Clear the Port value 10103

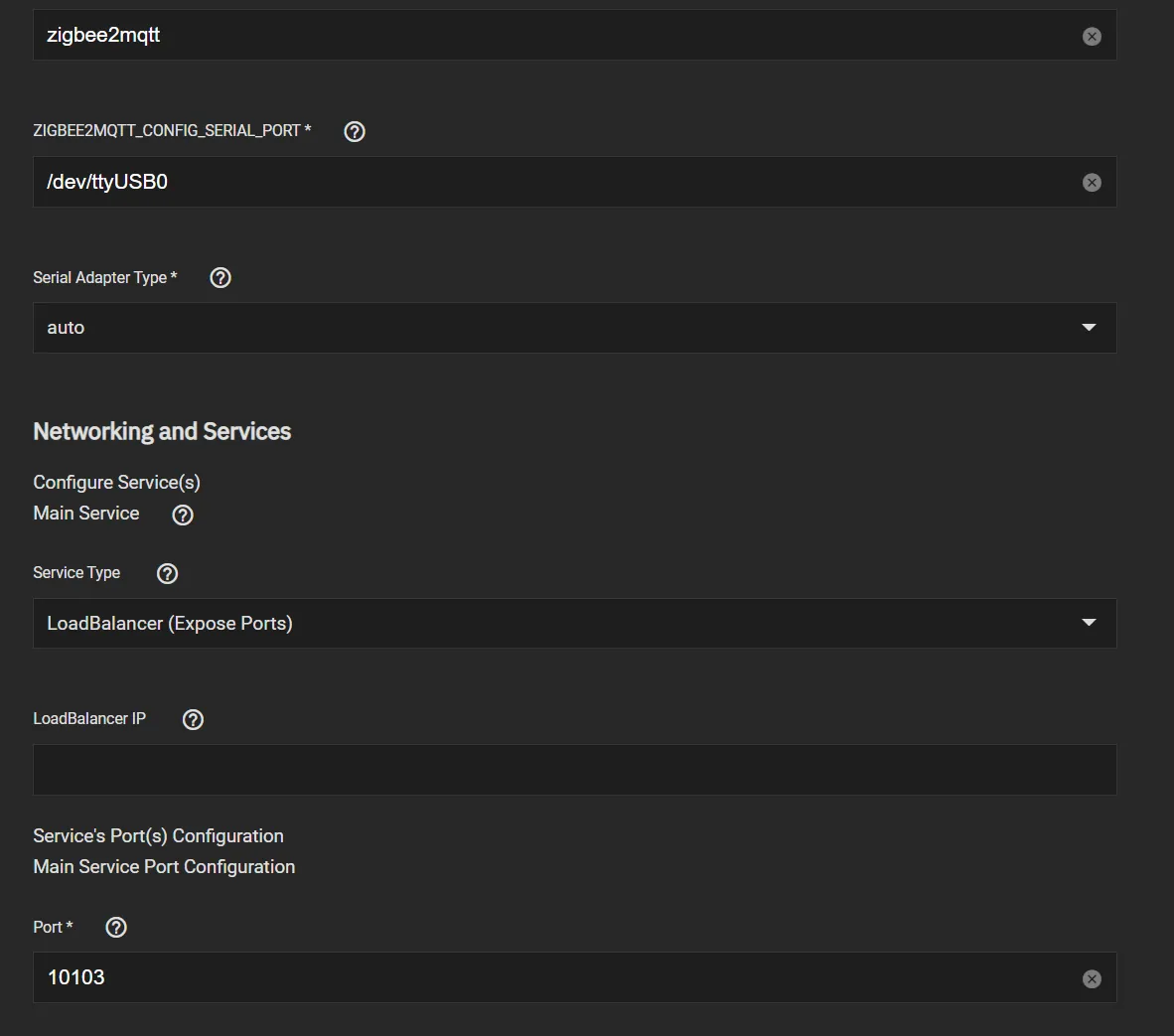tap(1092, 978)
